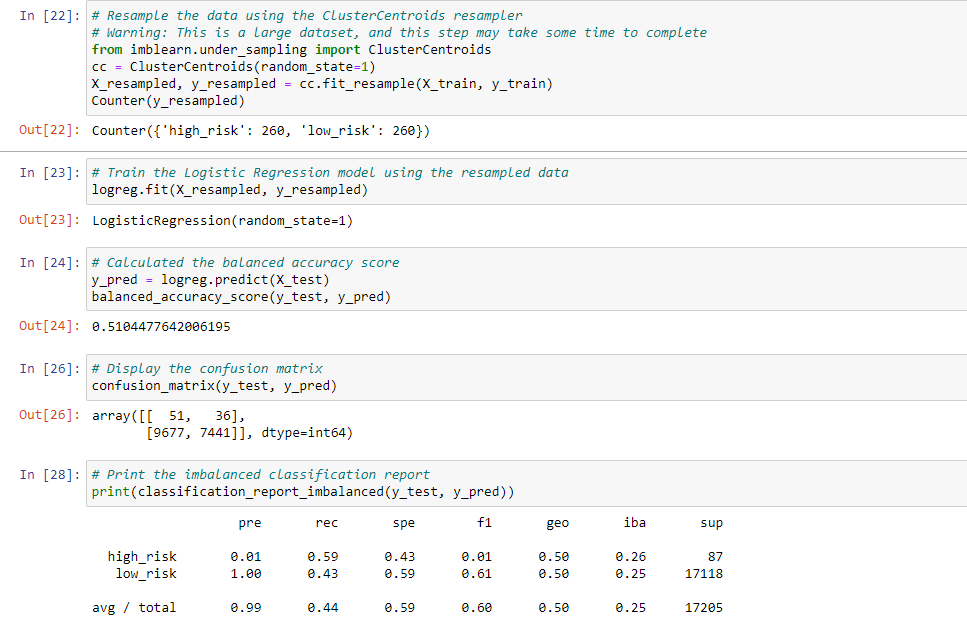Focus the confusion_matrix code cell
This screenshot has height=625, width=967.
click(x=527, y=377)
